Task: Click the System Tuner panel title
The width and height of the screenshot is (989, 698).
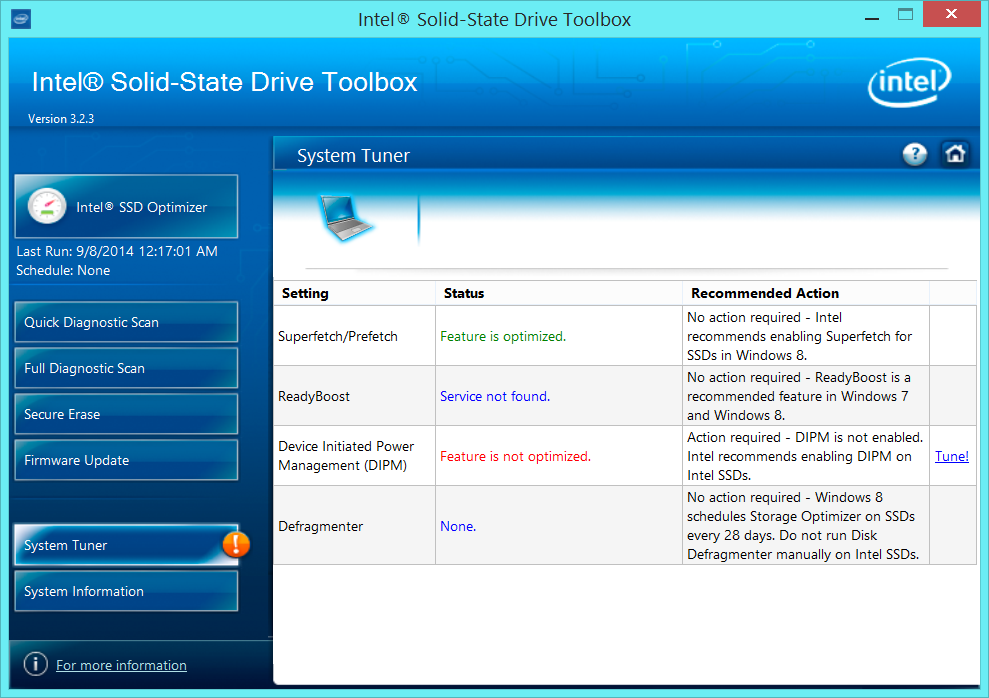Action: coord(353,156)
